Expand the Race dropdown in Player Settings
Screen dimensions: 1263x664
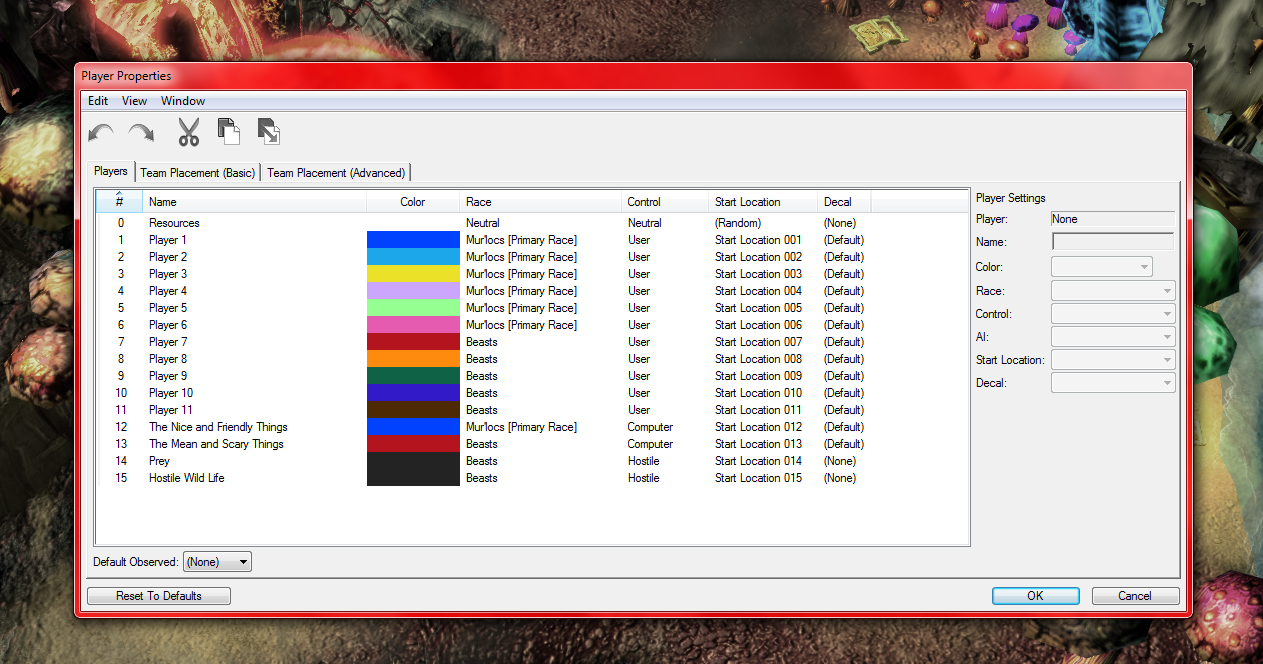[1113, 290]
